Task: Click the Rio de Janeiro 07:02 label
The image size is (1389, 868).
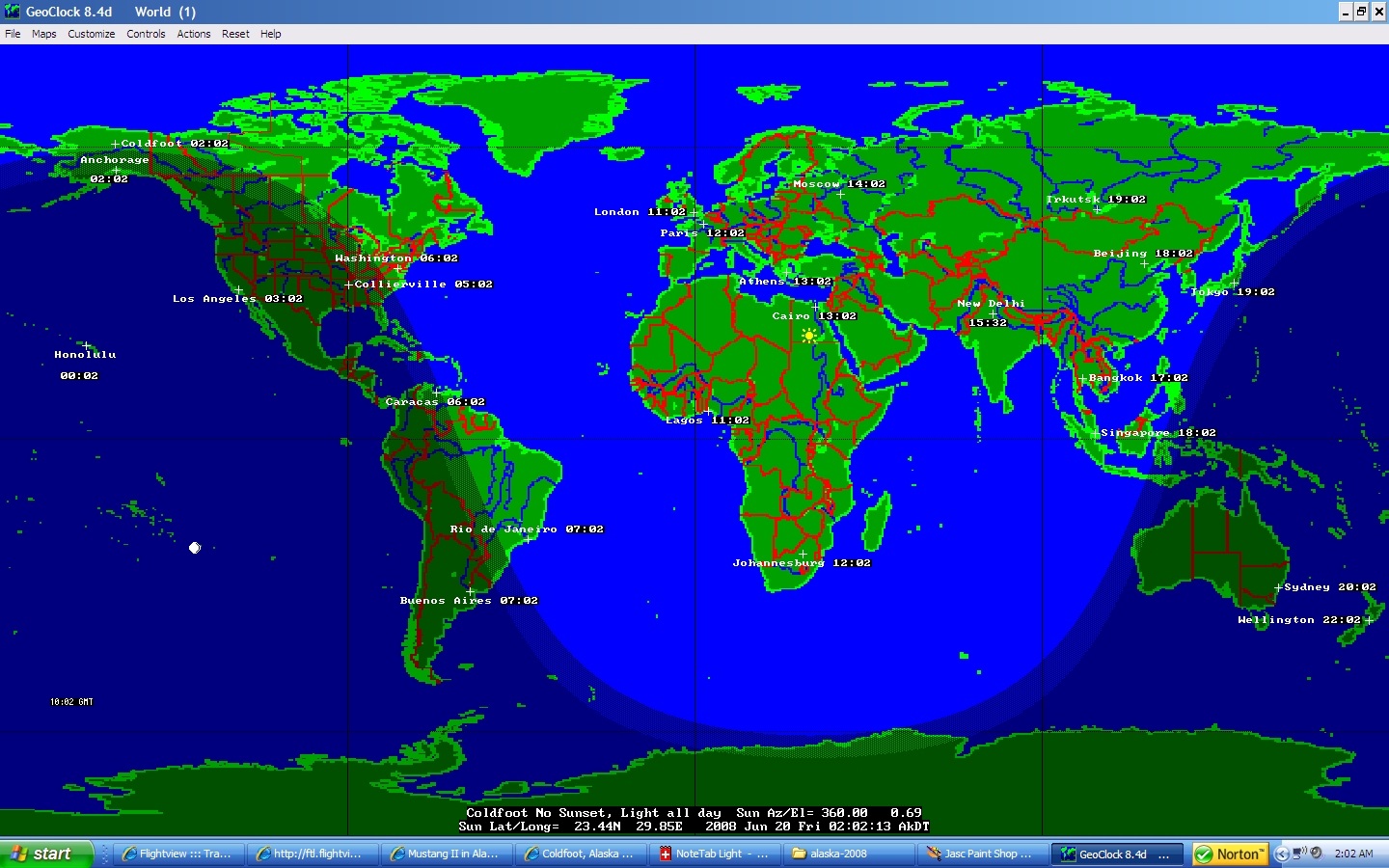Action: pyautogui.click(x=527, y=529)
